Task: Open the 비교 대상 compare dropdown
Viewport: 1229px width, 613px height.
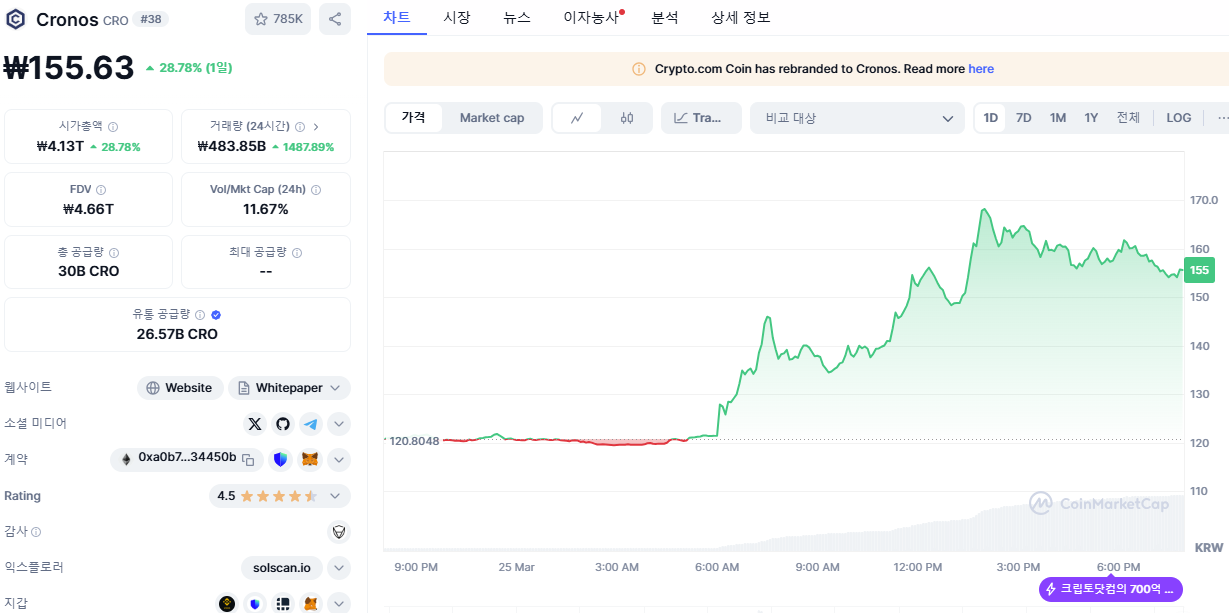Action: coord(858,118)
